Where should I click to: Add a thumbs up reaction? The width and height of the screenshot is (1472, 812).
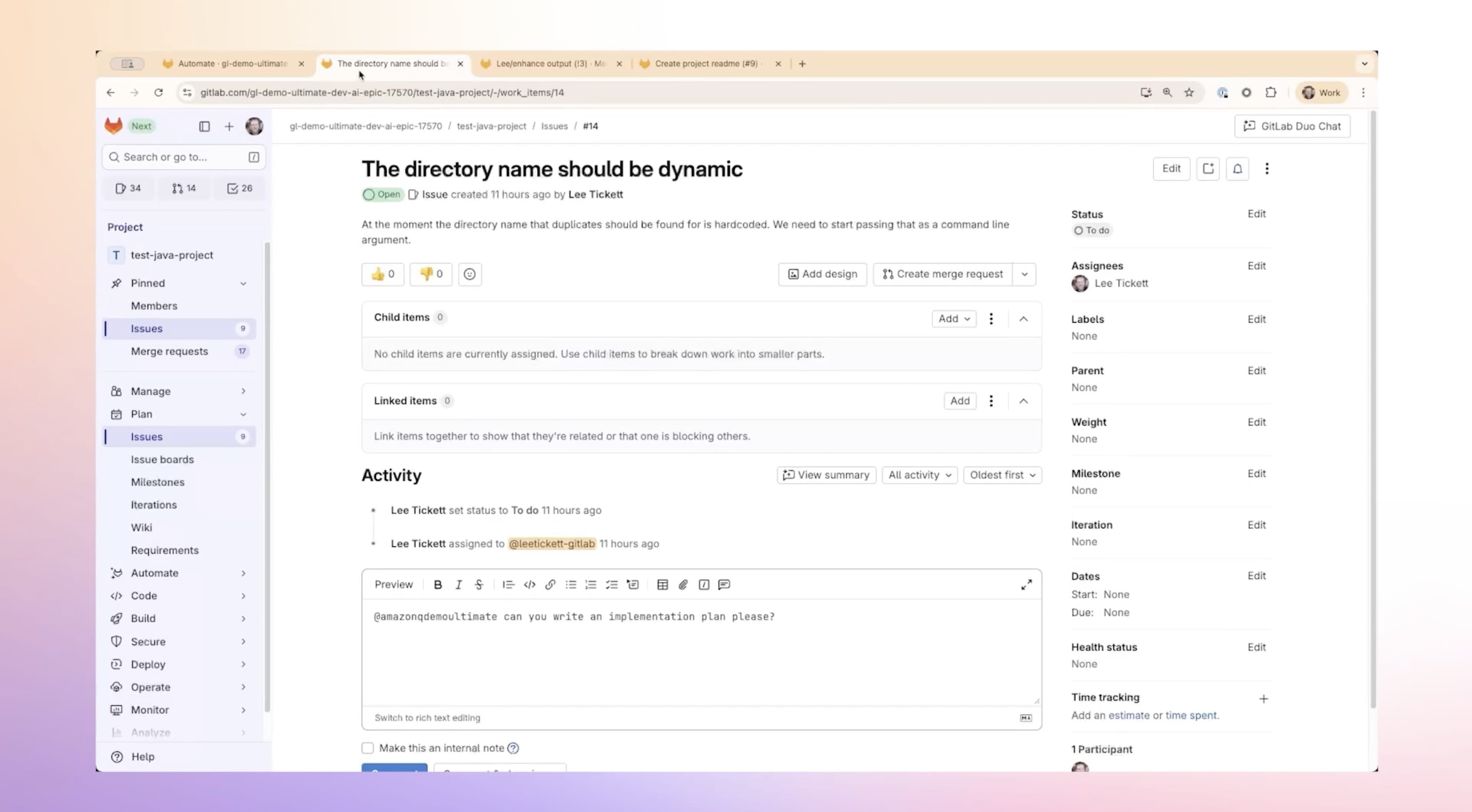point(383,274)
